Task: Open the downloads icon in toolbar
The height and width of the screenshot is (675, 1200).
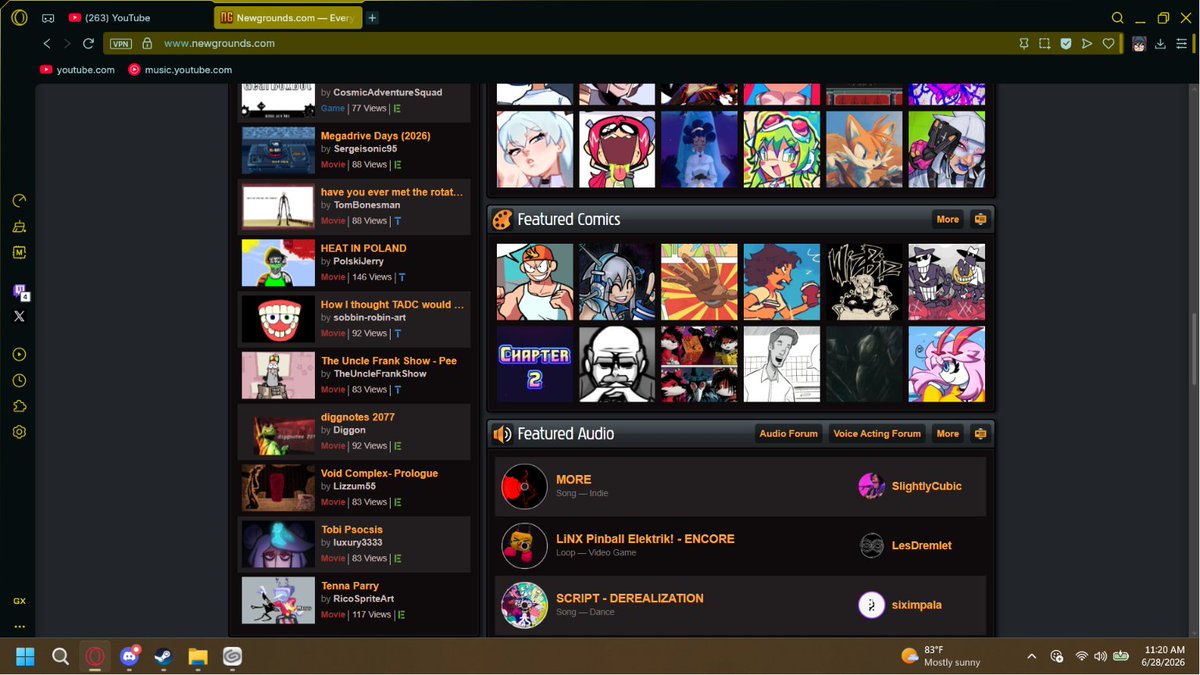Action: point(1160,44)
